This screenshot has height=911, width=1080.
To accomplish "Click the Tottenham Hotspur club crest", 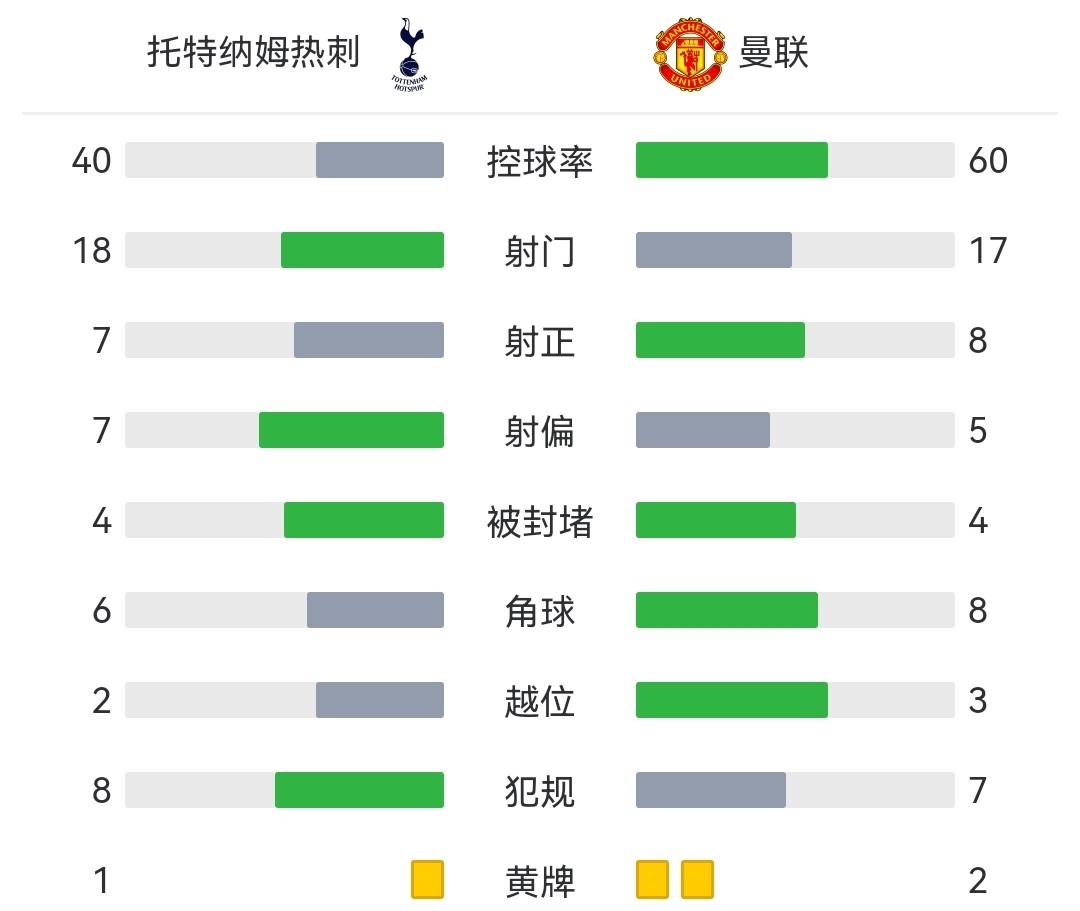I will (x=407, y=54).
